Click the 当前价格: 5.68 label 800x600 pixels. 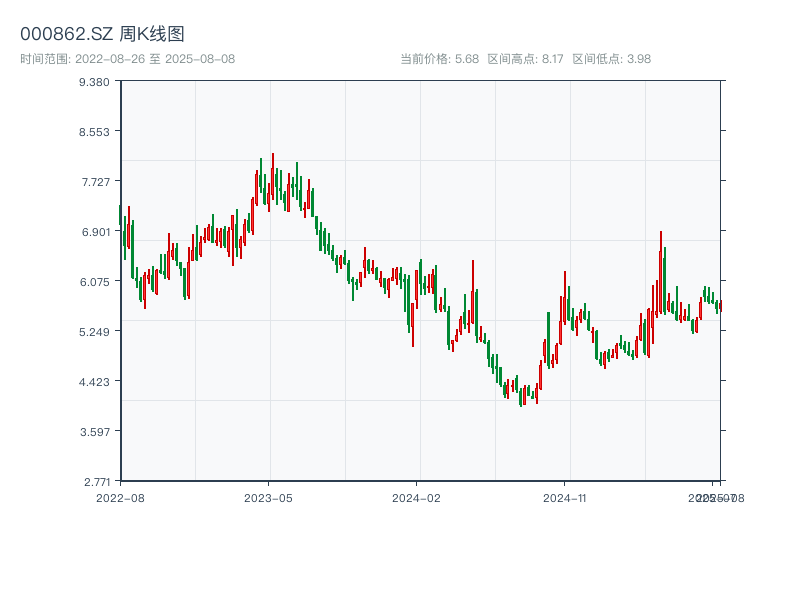tap(439, 59)
